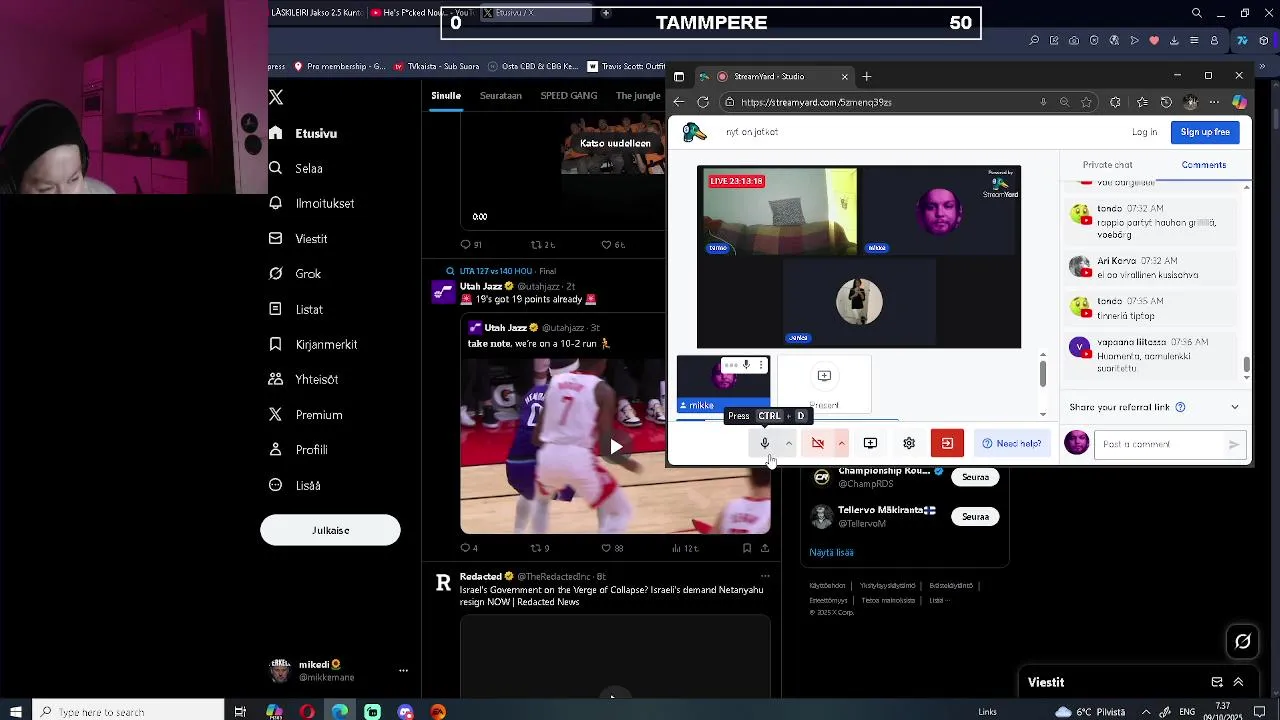This screenshot has width=1280, height=720.
Task: Bookmark the Utah Jazz post
Action: tap(747, 548)
